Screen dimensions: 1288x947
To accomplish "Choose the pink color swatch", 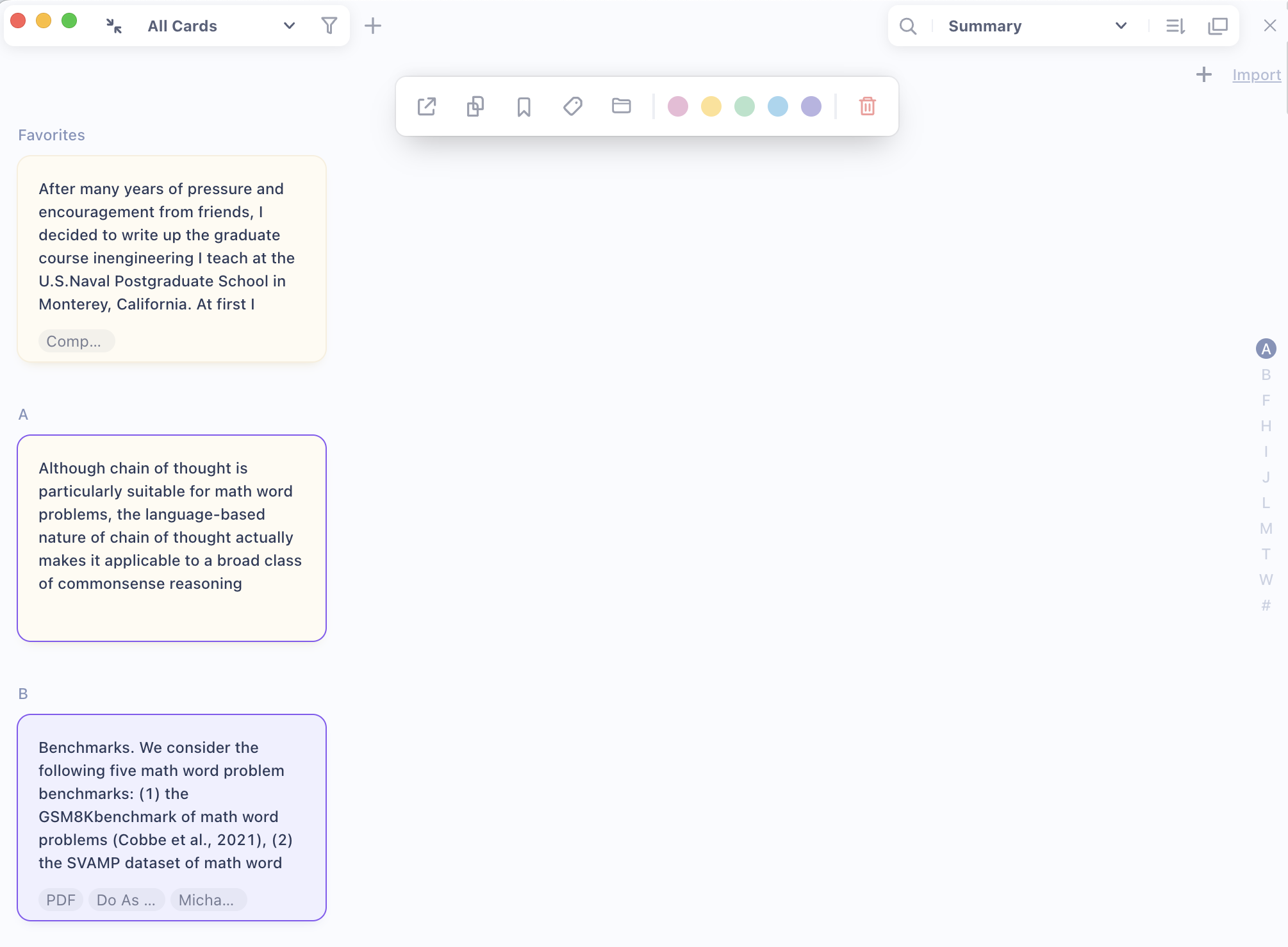I will [678, 106].
